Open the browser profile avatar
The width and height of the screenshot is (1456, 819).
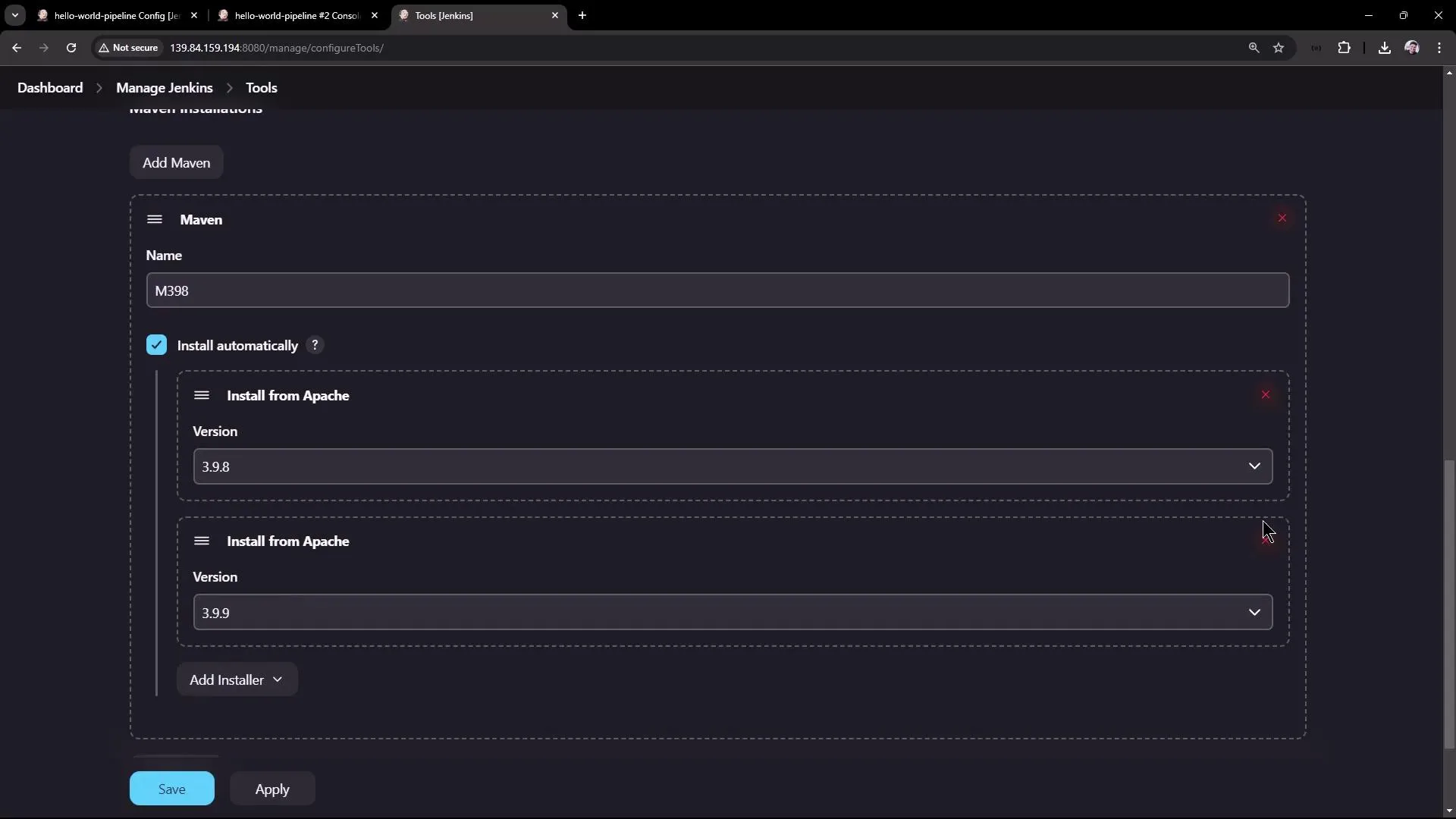pyautogui.click(x=1412, y=47)
